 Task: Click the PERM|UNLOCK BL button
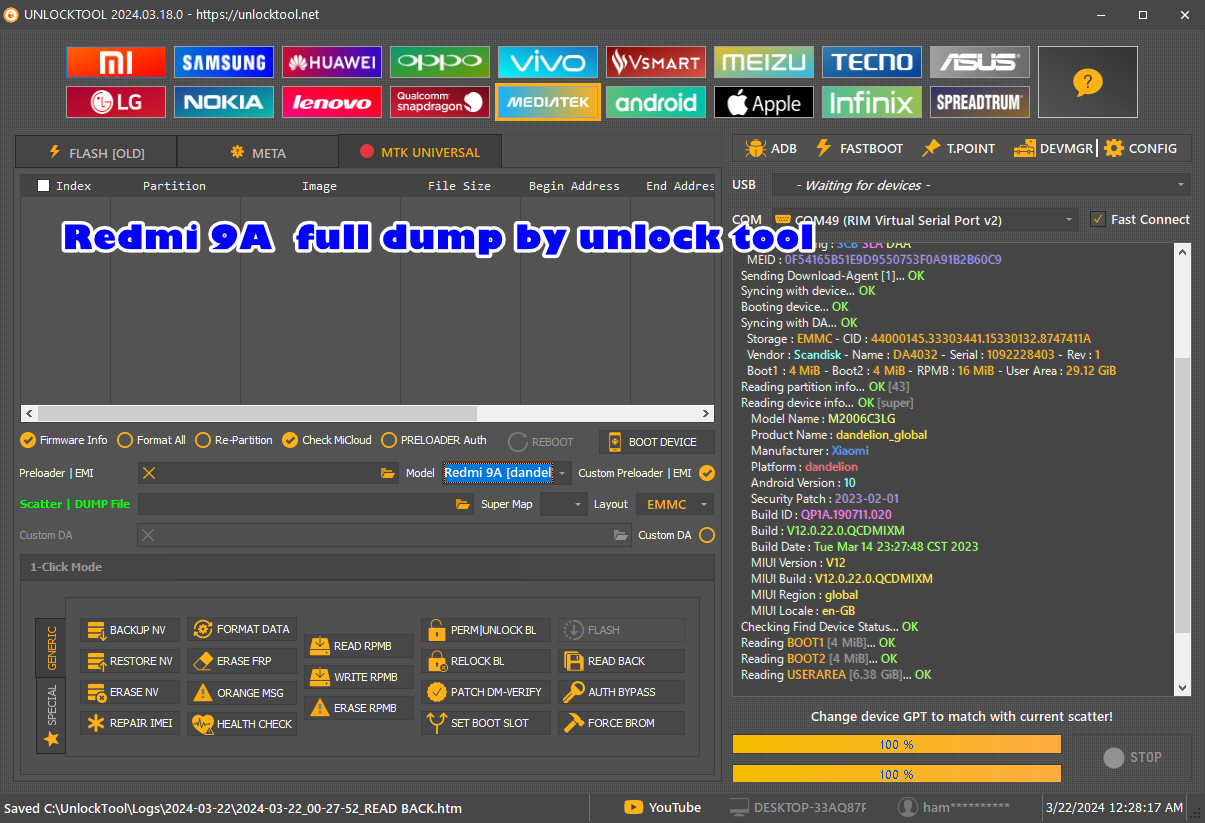[485, 630]
